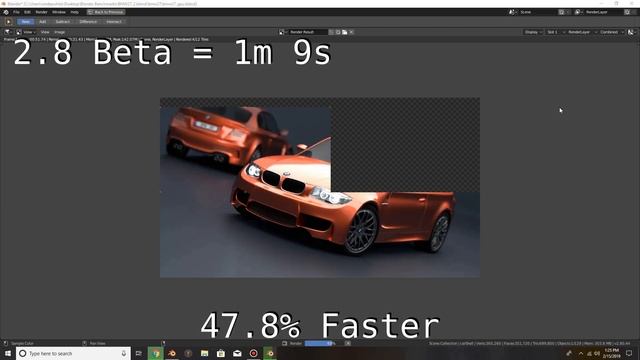Open the image editor Image menu
This screenshot has width=640, height=360.
[60, 32]
